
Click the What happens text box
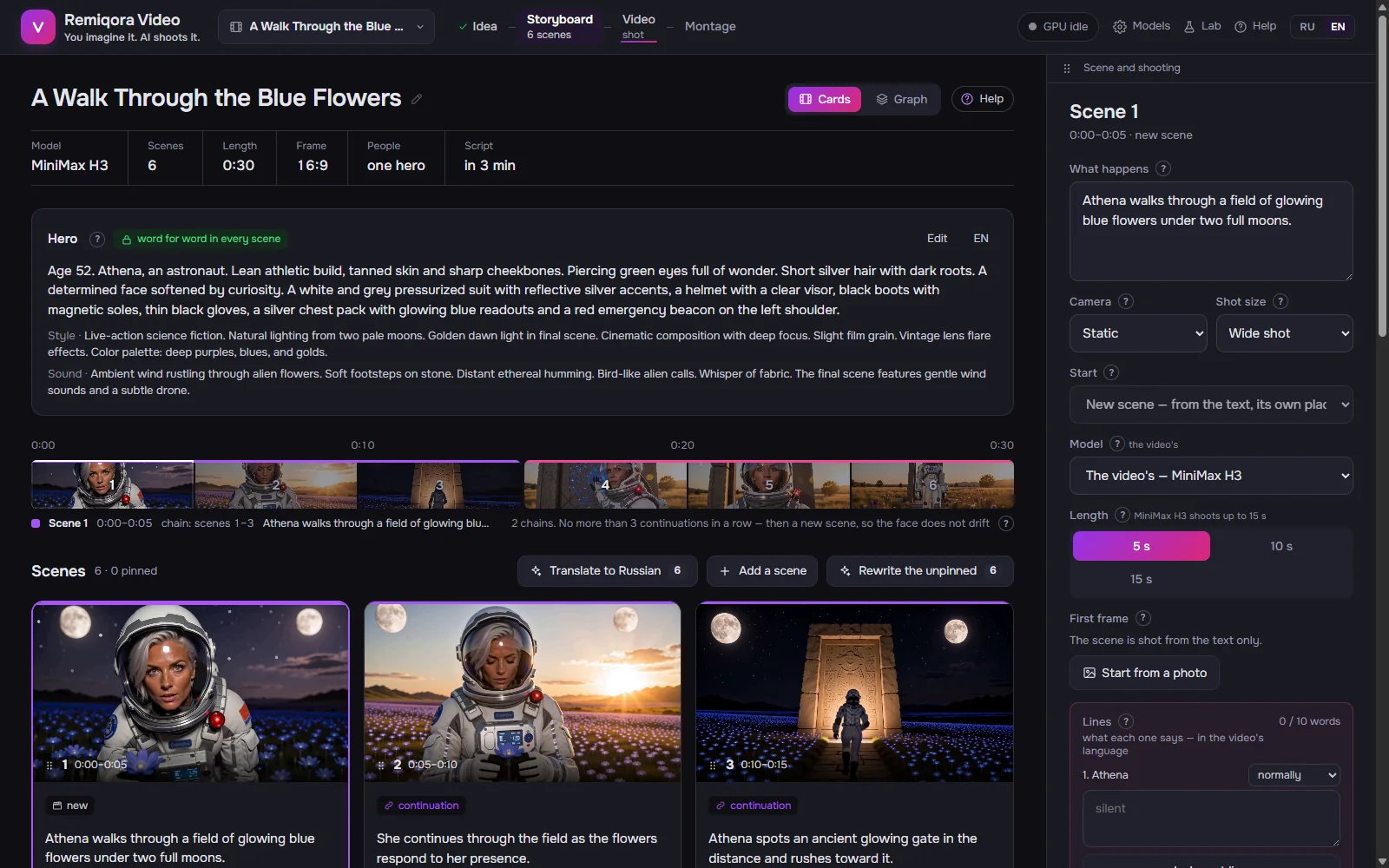point(1211,231)
